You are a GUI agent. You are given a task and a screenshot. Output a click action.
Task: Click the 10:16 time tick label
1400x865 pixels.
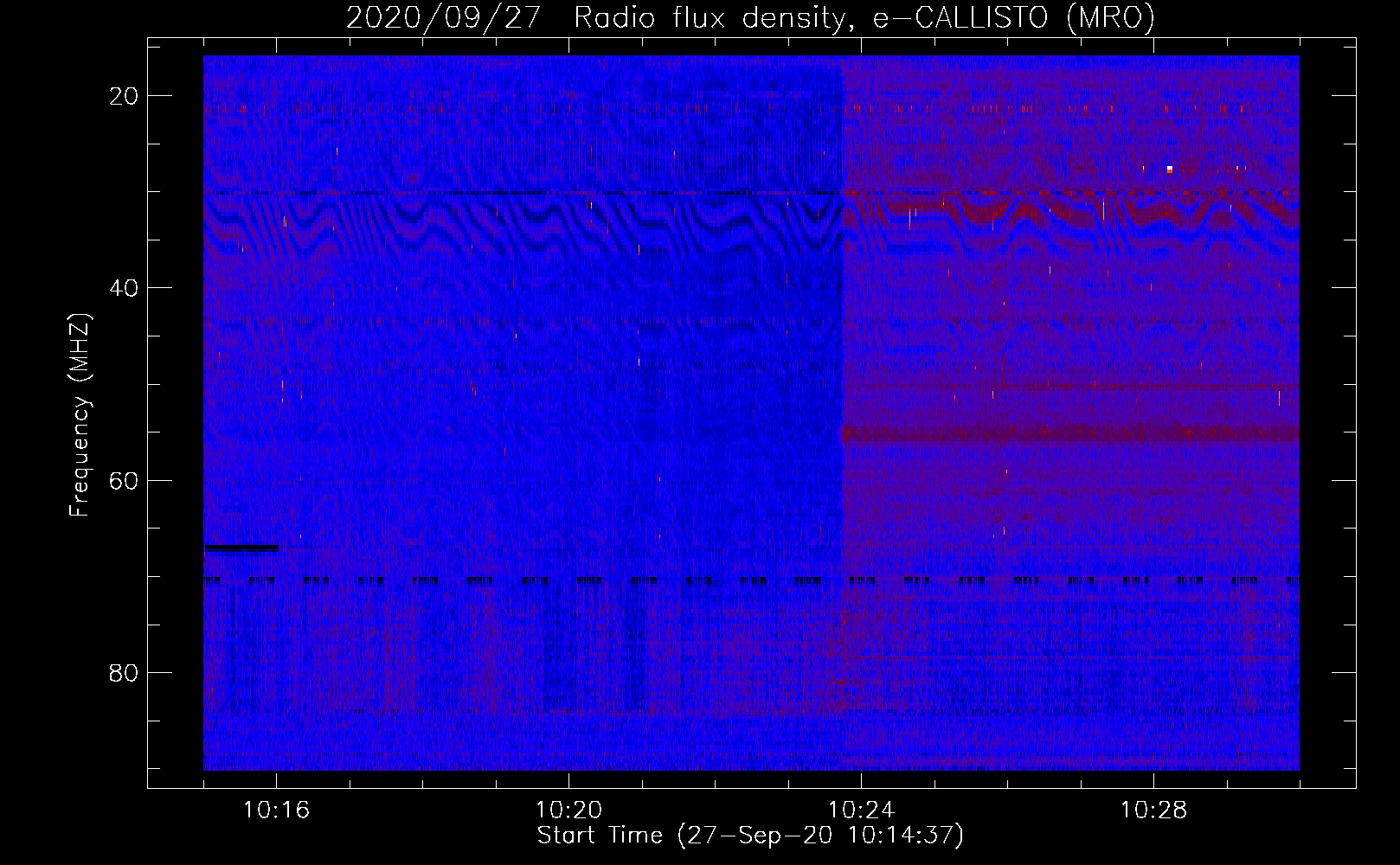[x=277, y=811]
